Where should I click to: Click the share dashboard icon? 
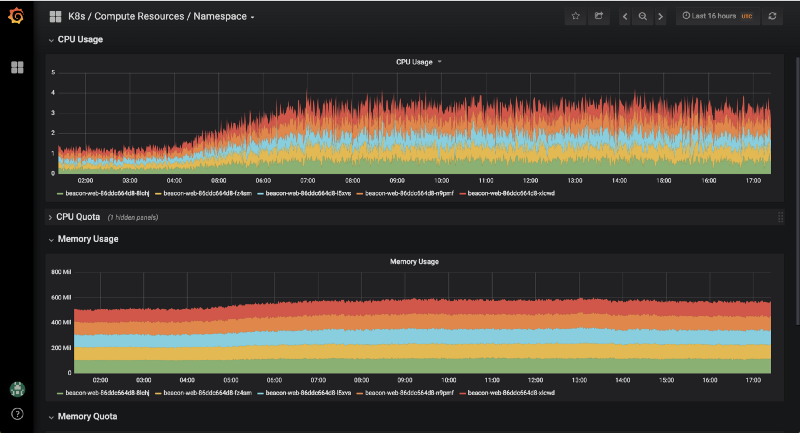pos(599,16)
